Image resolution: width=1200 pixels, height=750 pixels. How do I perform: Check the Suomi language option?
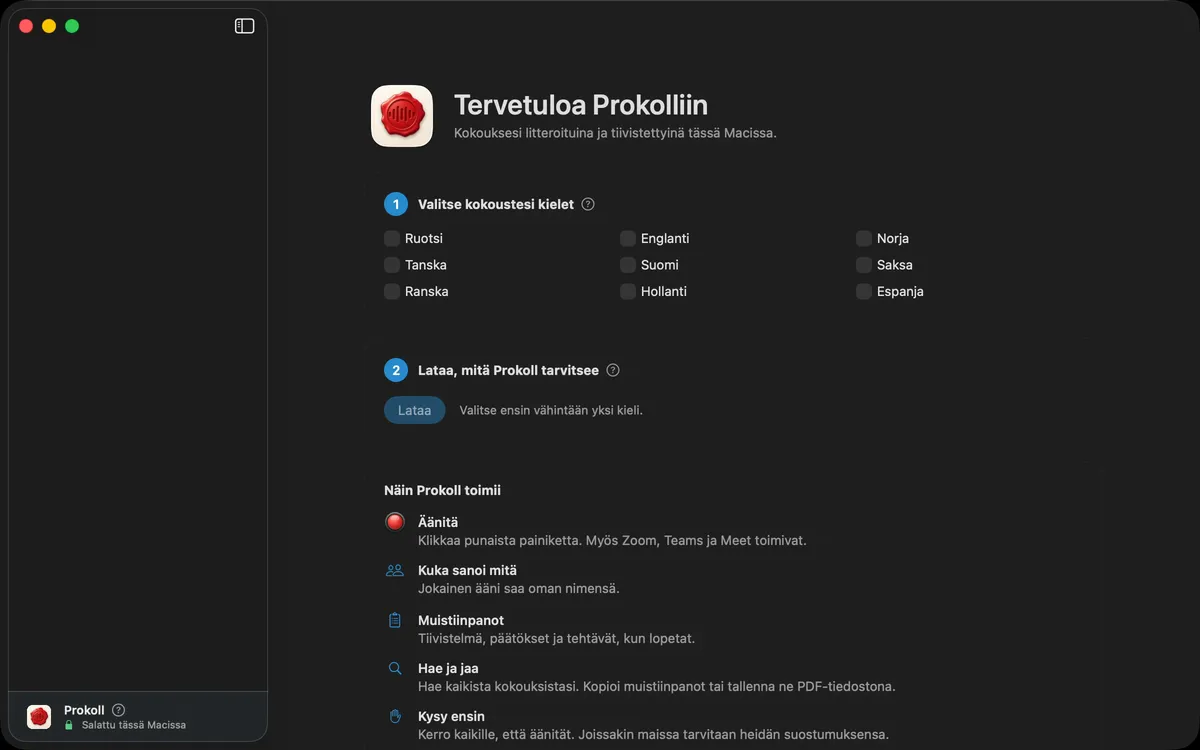[628, 265]
